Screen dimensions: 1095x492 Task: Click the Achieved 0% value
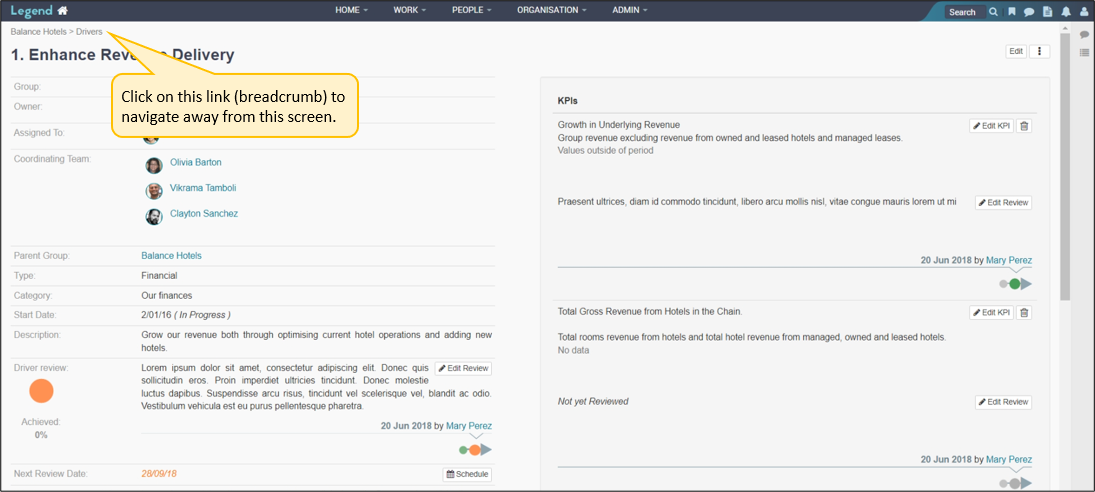click(41, 435)
